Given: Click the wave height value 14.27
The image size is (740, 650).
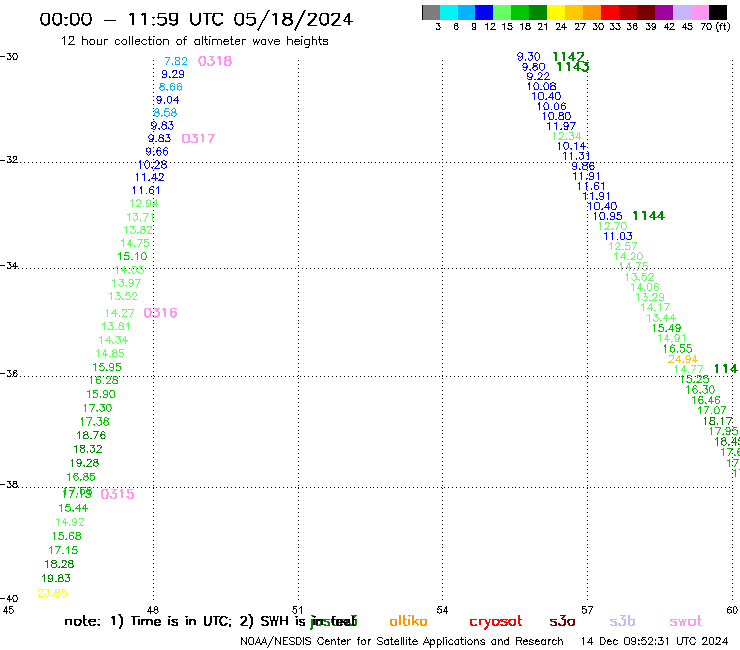Looking at the screenshot, I should 119,313.
